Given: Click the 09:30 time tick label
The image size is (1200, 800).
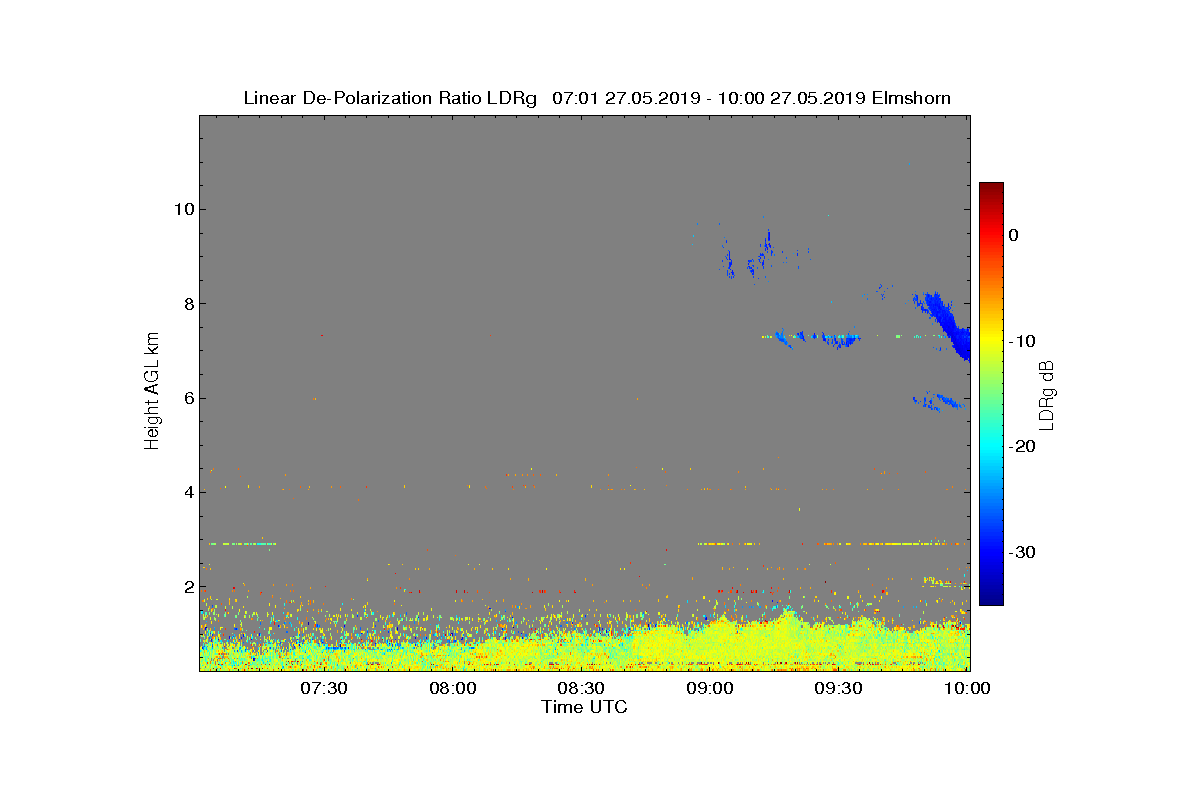Looking at the screenshot, I should click(840, 688).
